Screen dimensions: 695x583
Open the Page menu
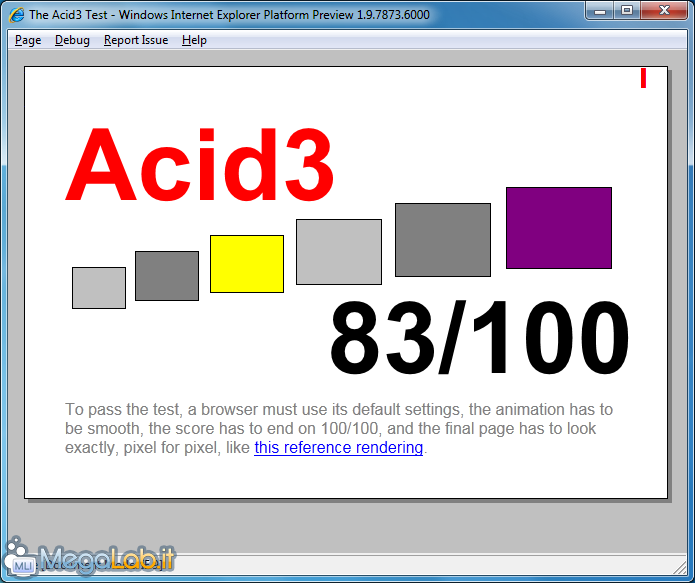tap(28, 40)
